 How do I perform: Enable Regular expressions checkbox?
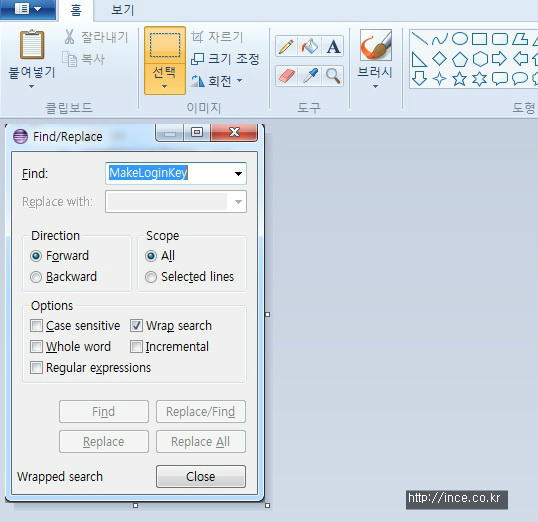(36, 368)
